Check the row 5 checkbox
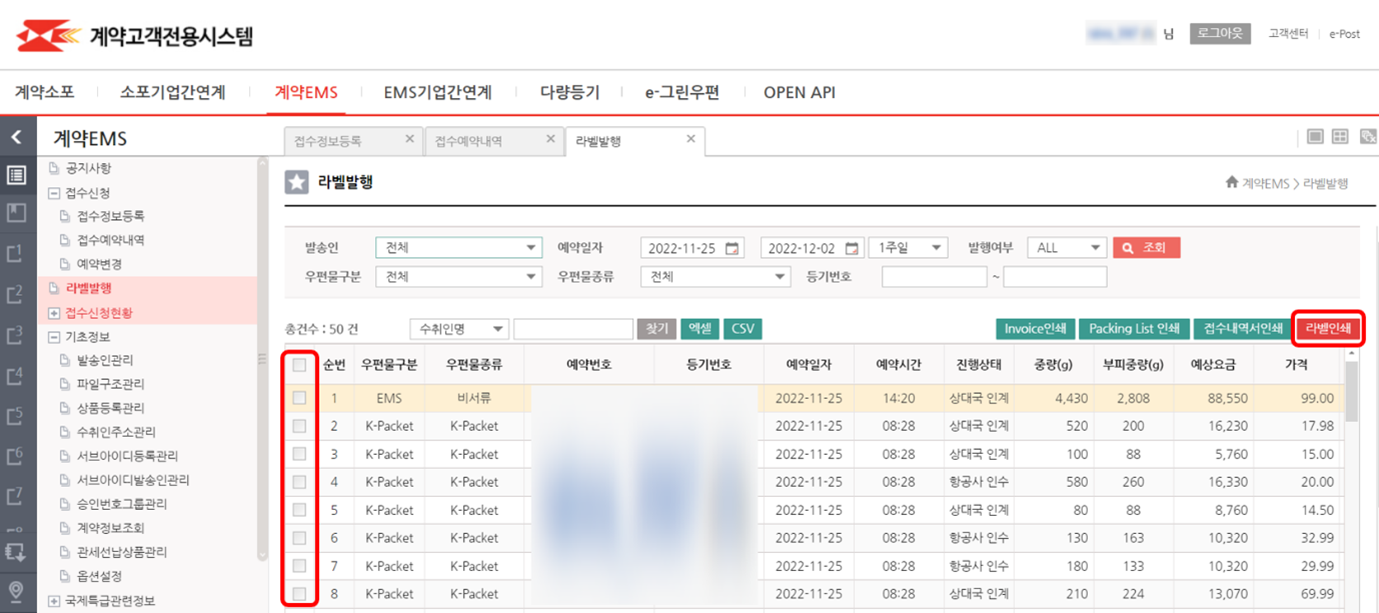Screen dimensions: 1379x613 [x=299, y=510]
